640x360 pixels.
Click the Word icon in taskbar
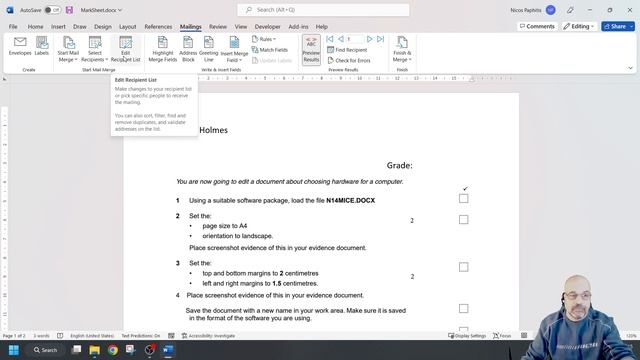click(168, 350)
